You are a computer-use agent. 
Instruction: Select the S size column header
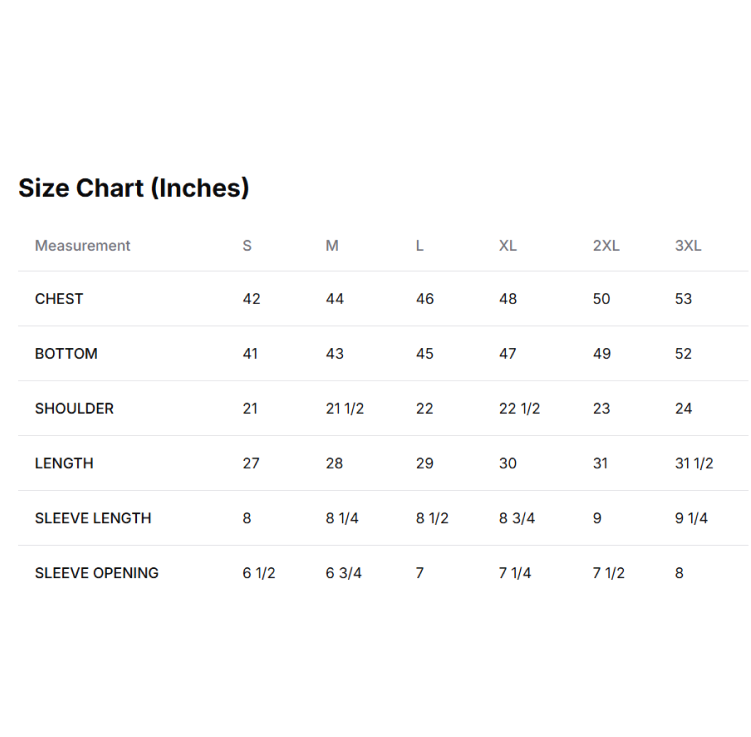click(x=247, y=246)
